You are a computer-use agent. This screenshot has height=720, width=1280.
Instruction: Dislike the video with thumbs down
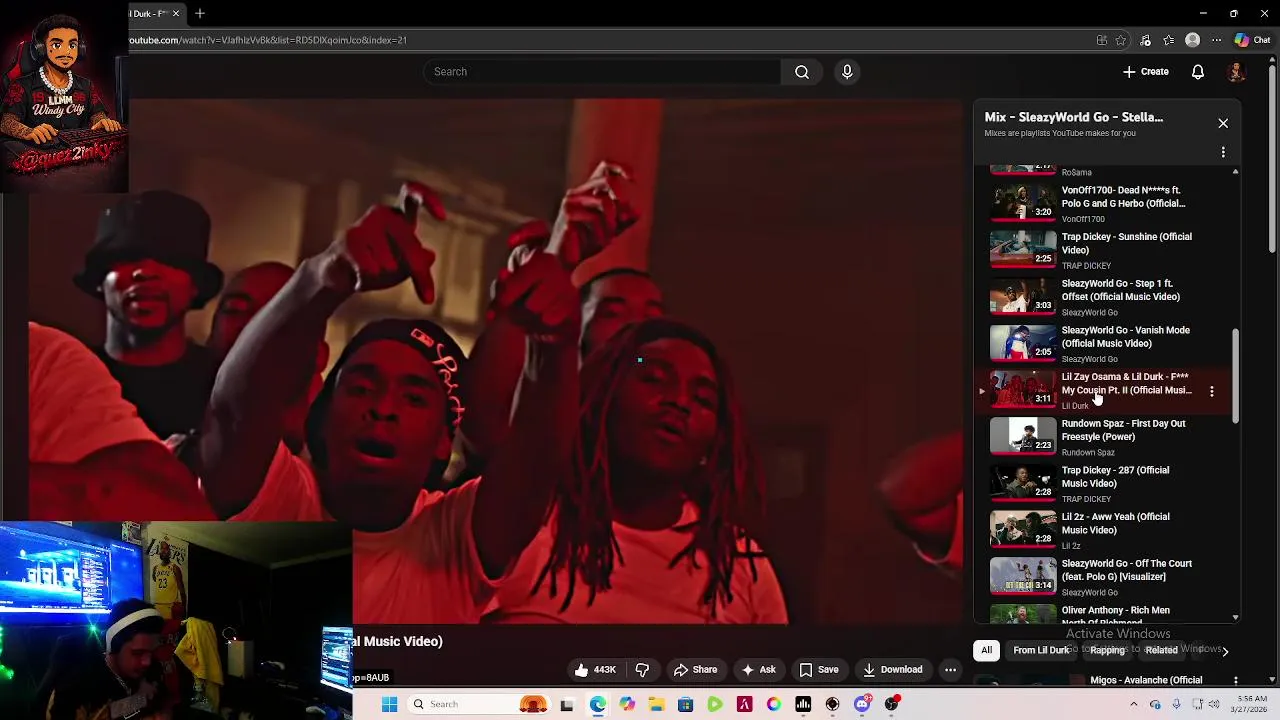click(x=642, y=670)
